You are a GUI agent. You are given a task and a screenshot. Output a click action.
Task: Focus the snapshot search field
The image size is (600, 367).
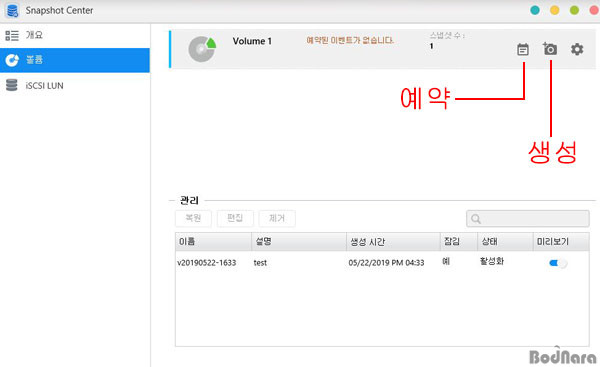click(528, 219)
